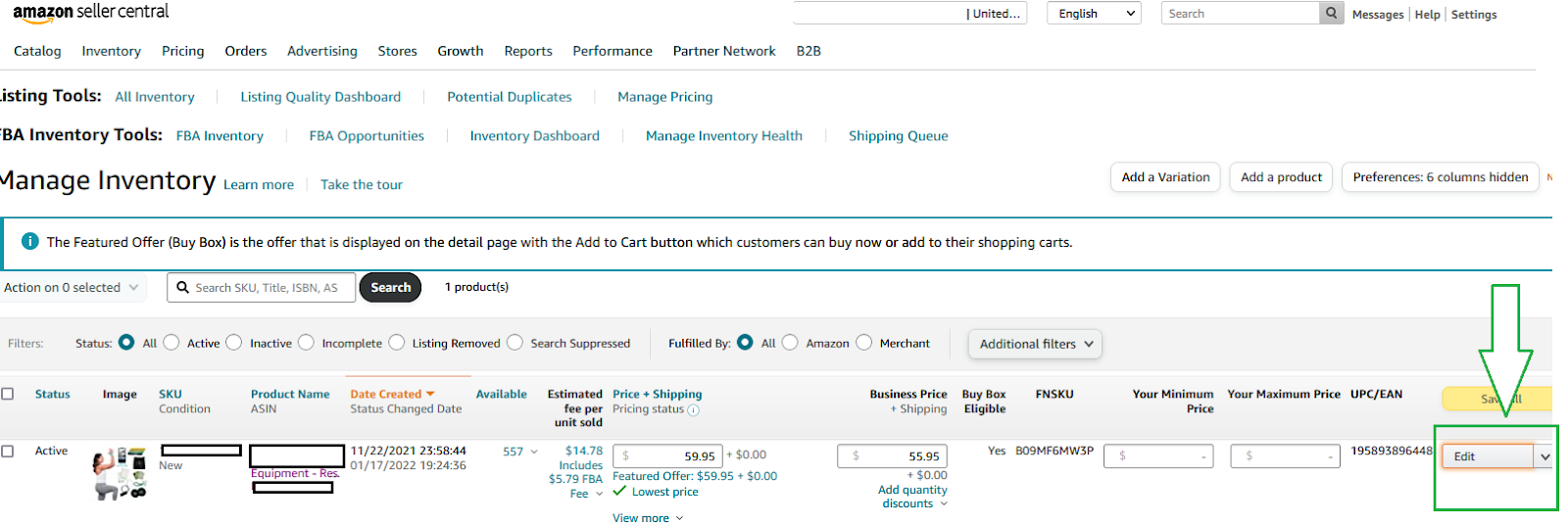This screenshot has height=524, width=1568.
Task: Select the Incomplete status filter
Action: [x=306, y=343]
